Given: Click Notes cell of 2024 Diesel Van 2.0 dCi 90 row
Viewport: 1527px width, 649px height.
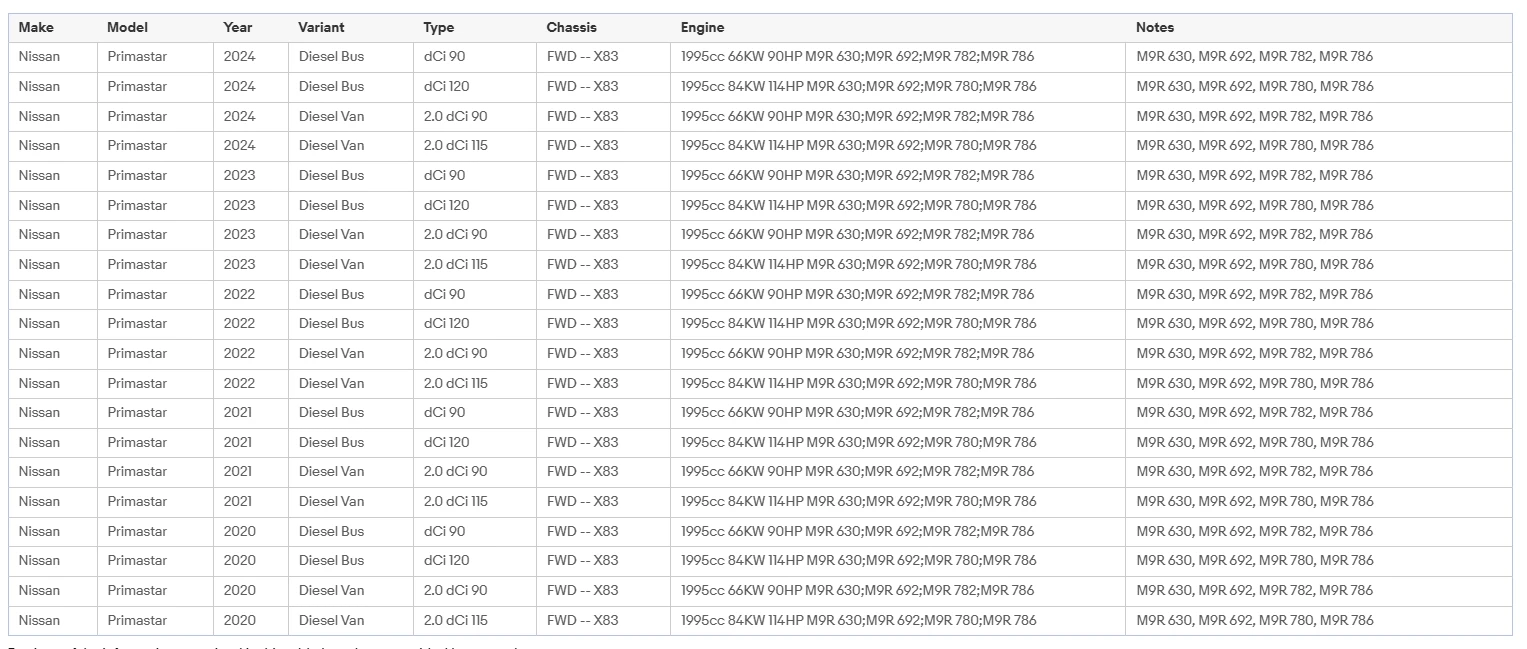Looking at the screenshot, I should (1255, 117).
